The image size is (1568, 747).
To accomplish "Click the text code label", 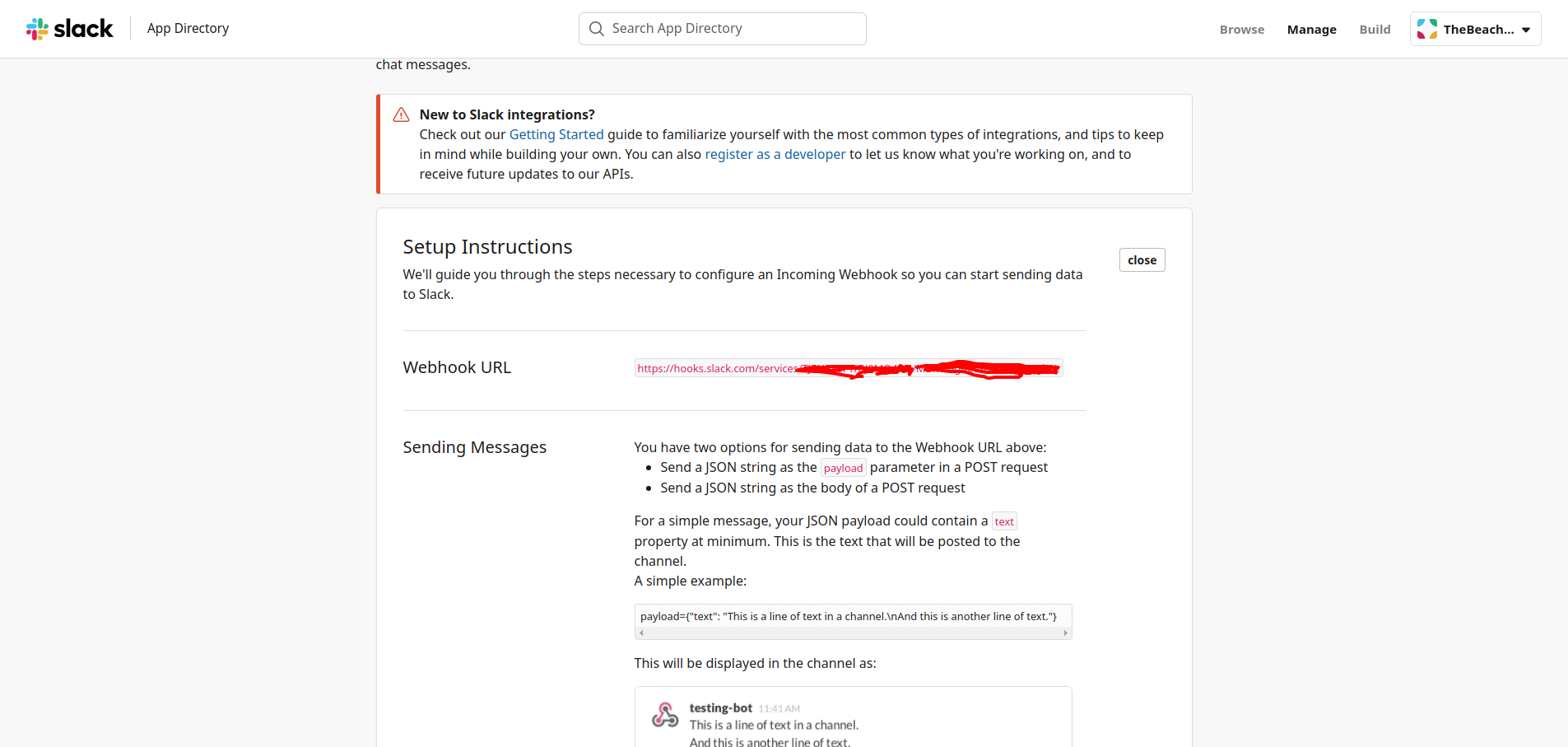I will point(1004,521).
